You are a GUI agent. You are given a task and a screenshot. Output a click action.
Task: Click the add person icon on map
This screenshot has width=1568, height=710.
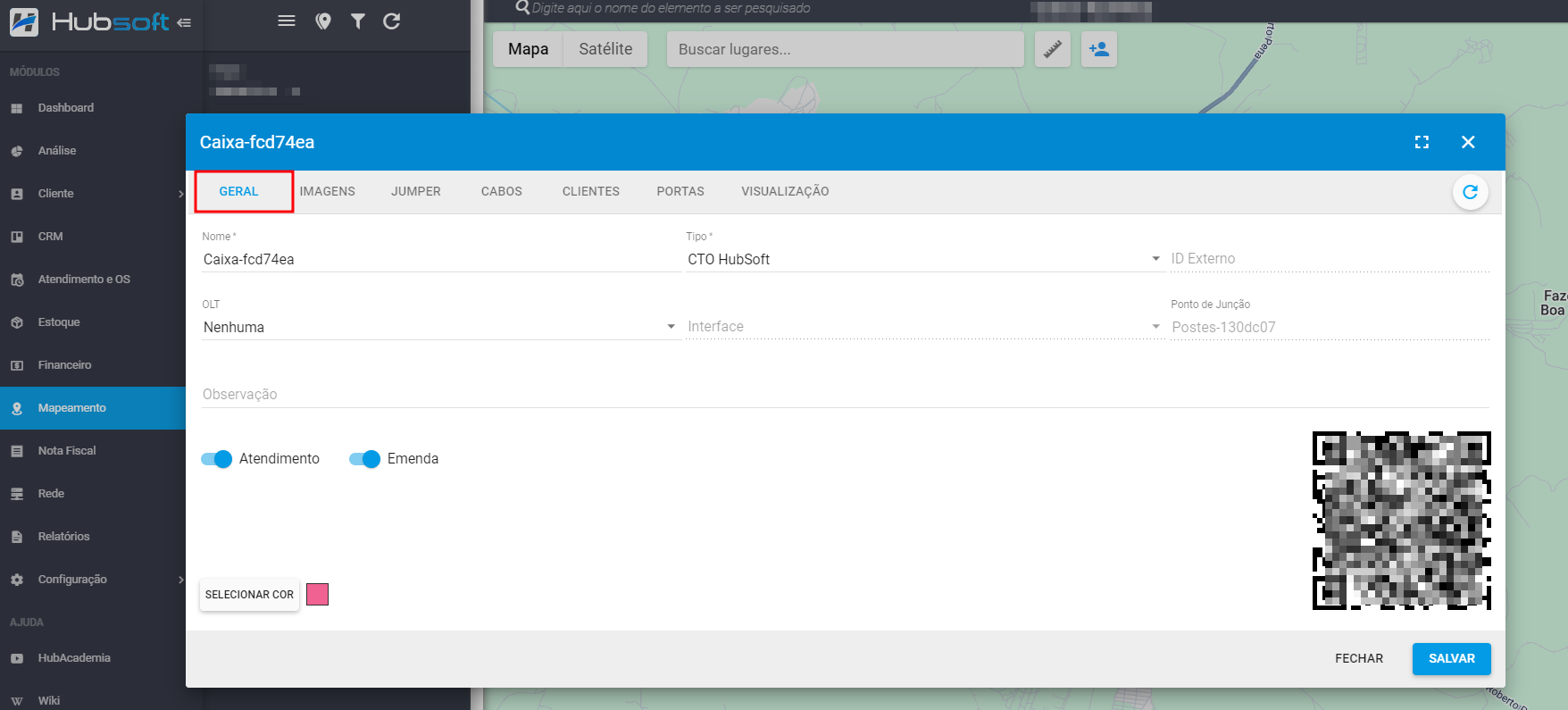tap(1099, 49)
